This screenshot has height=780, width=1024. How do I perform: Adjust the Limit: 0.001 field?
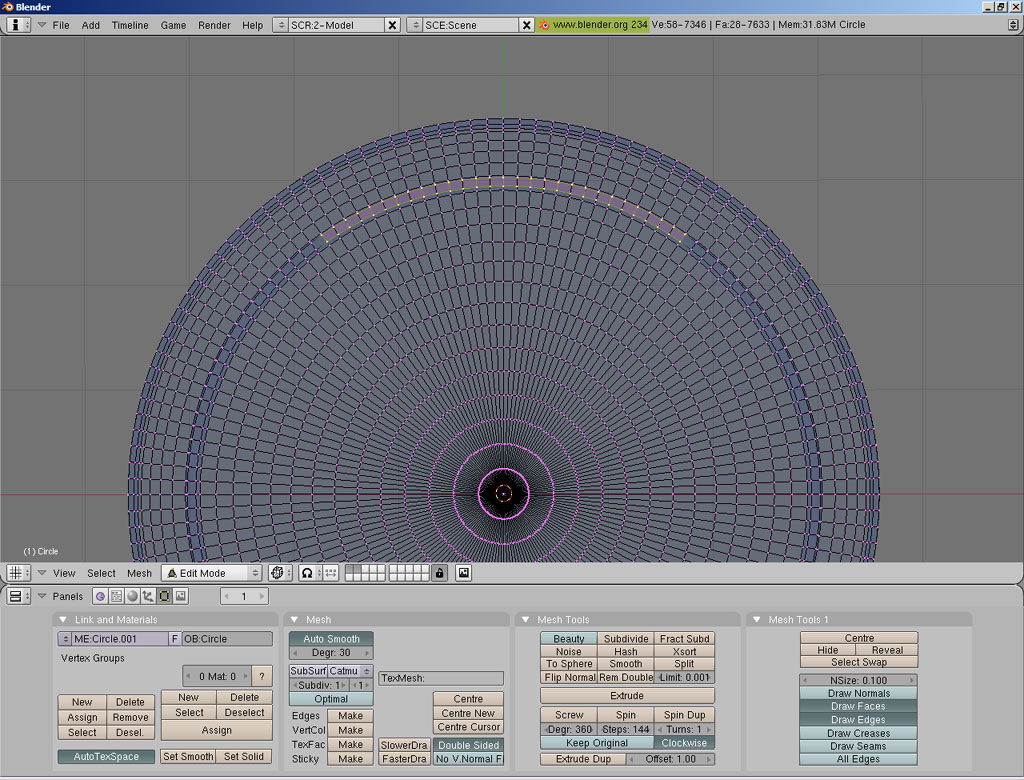(x=684, y=677)
